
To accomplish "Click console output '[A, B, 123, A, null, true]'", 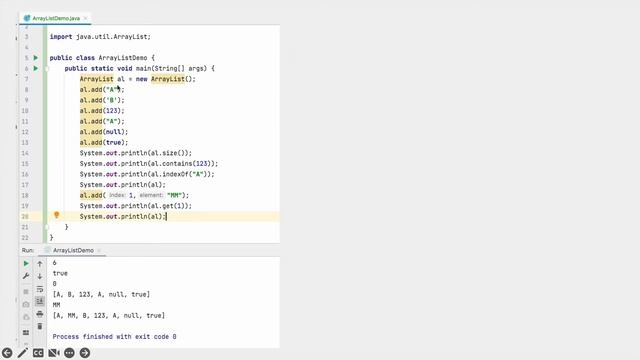I will pos(101,294).
